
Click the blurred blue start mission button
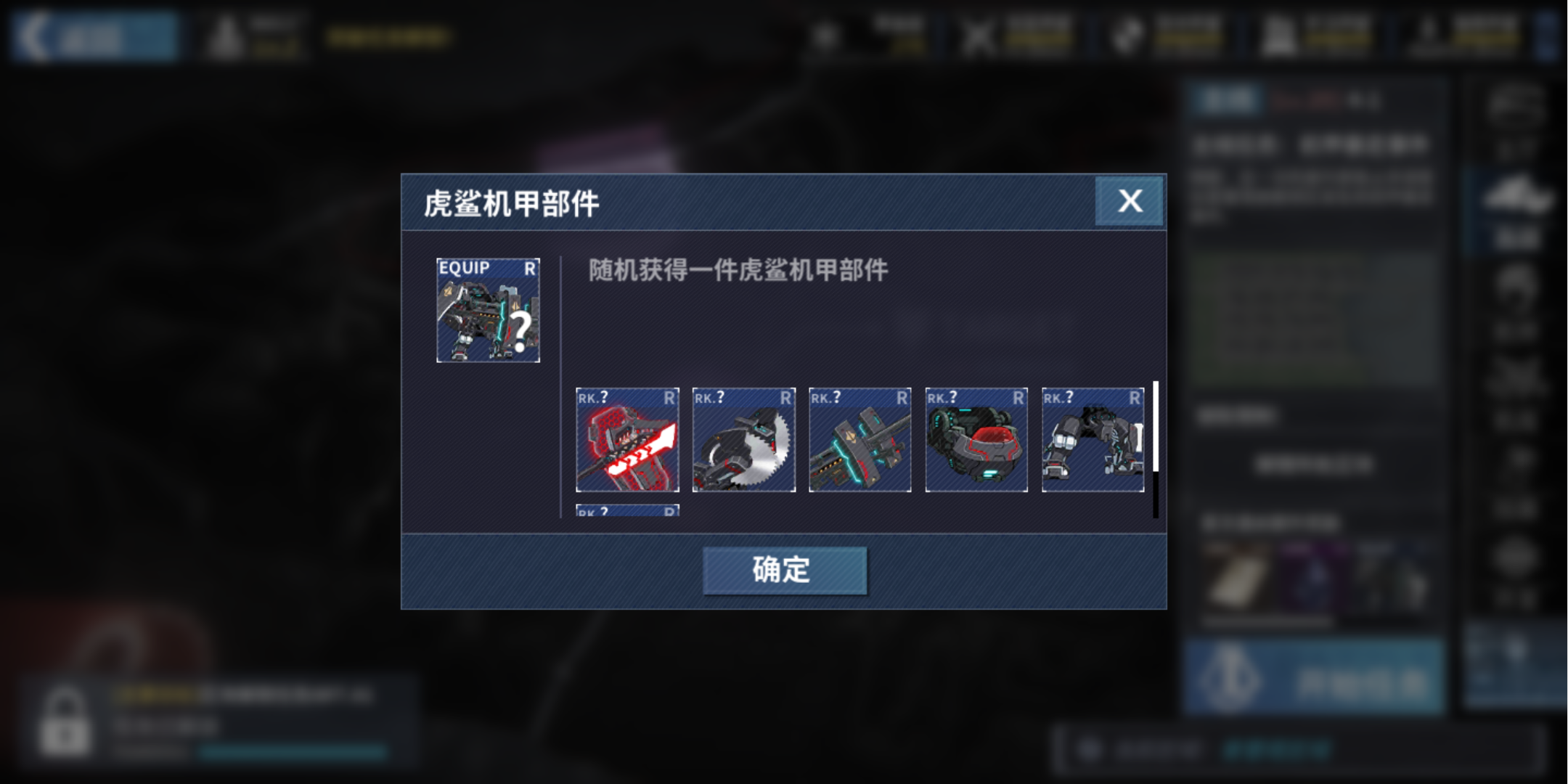click(1314, 677)
